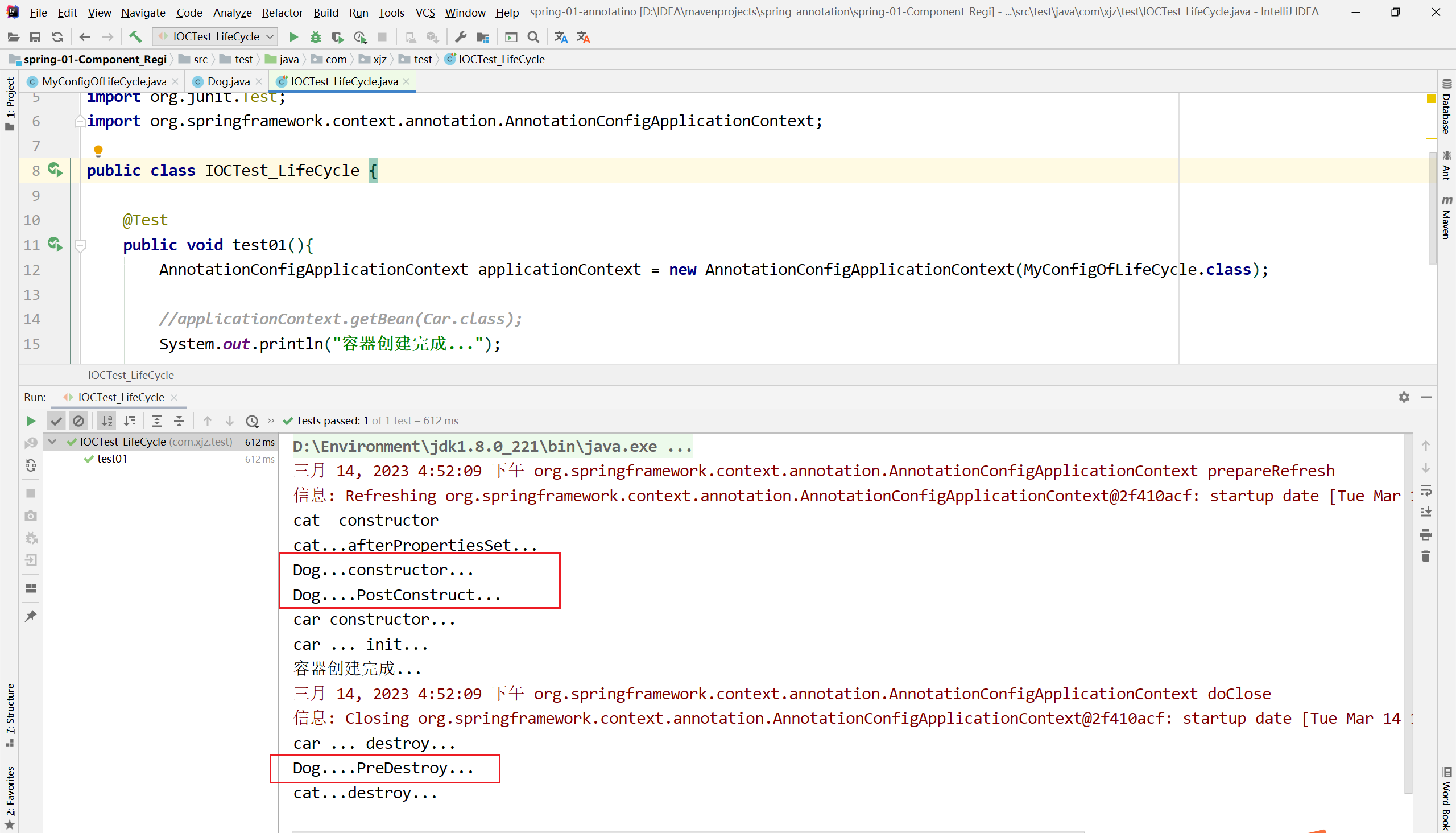Pin the Run tab with the pin icon
The image size is (1456, 833).
[31, 616]
